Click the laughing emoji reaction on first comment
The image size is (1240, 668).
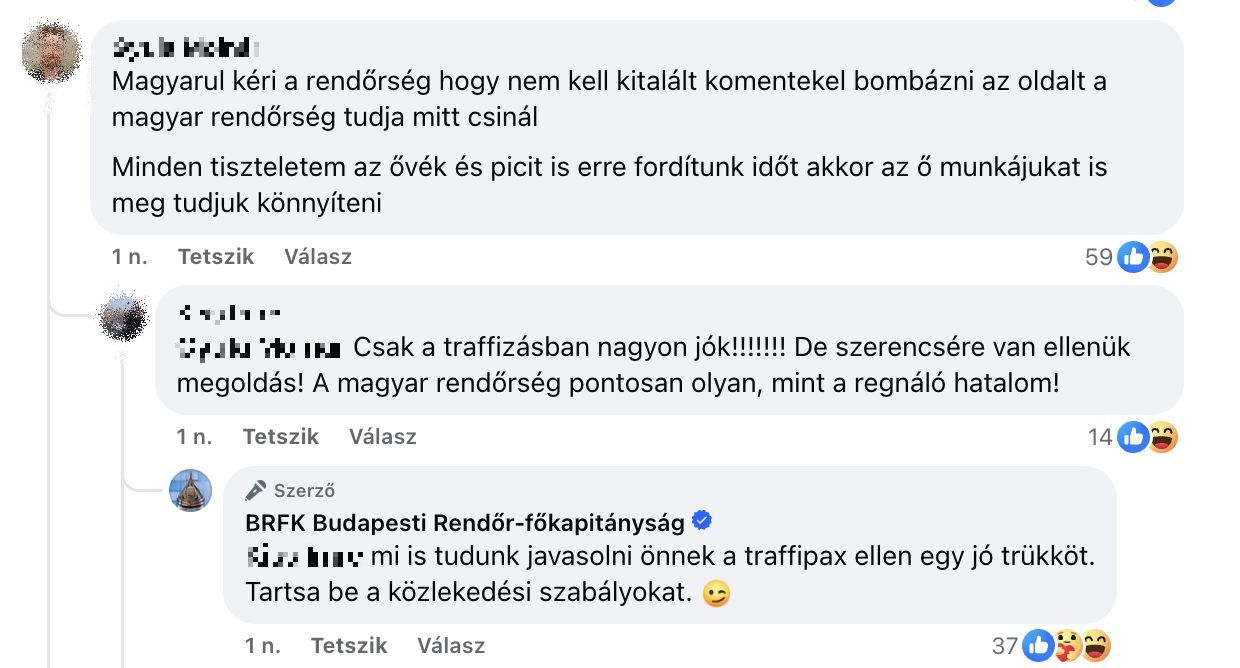[1162, 257]
